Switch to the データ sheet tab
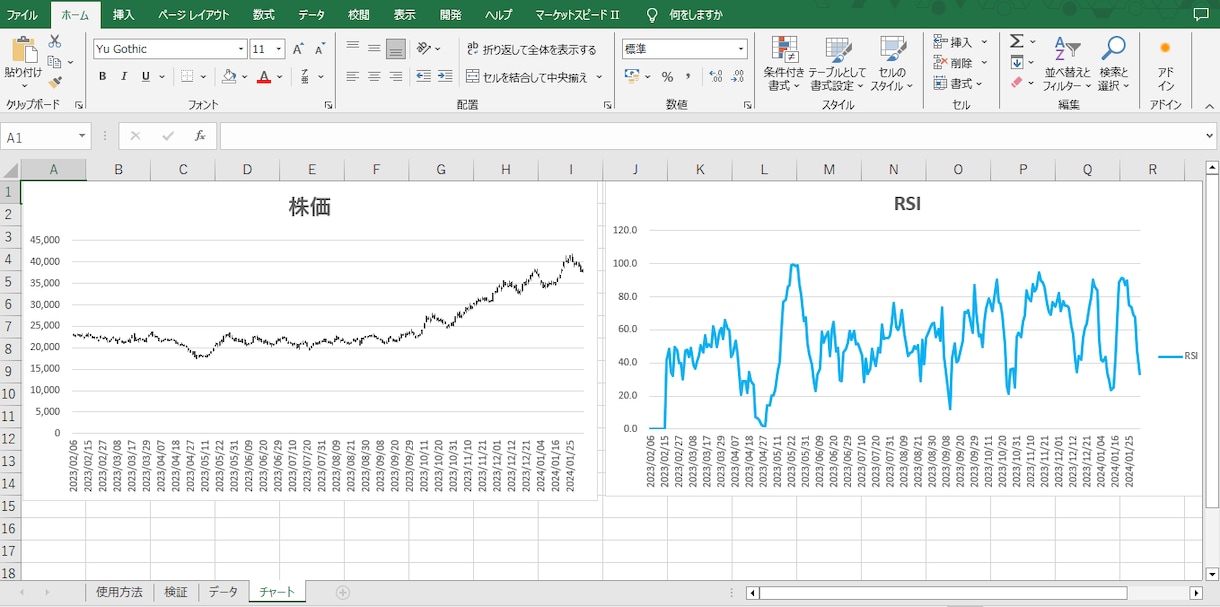Image resolution: width=1220 pixels, height=607 pixels. tap(223, 592)
